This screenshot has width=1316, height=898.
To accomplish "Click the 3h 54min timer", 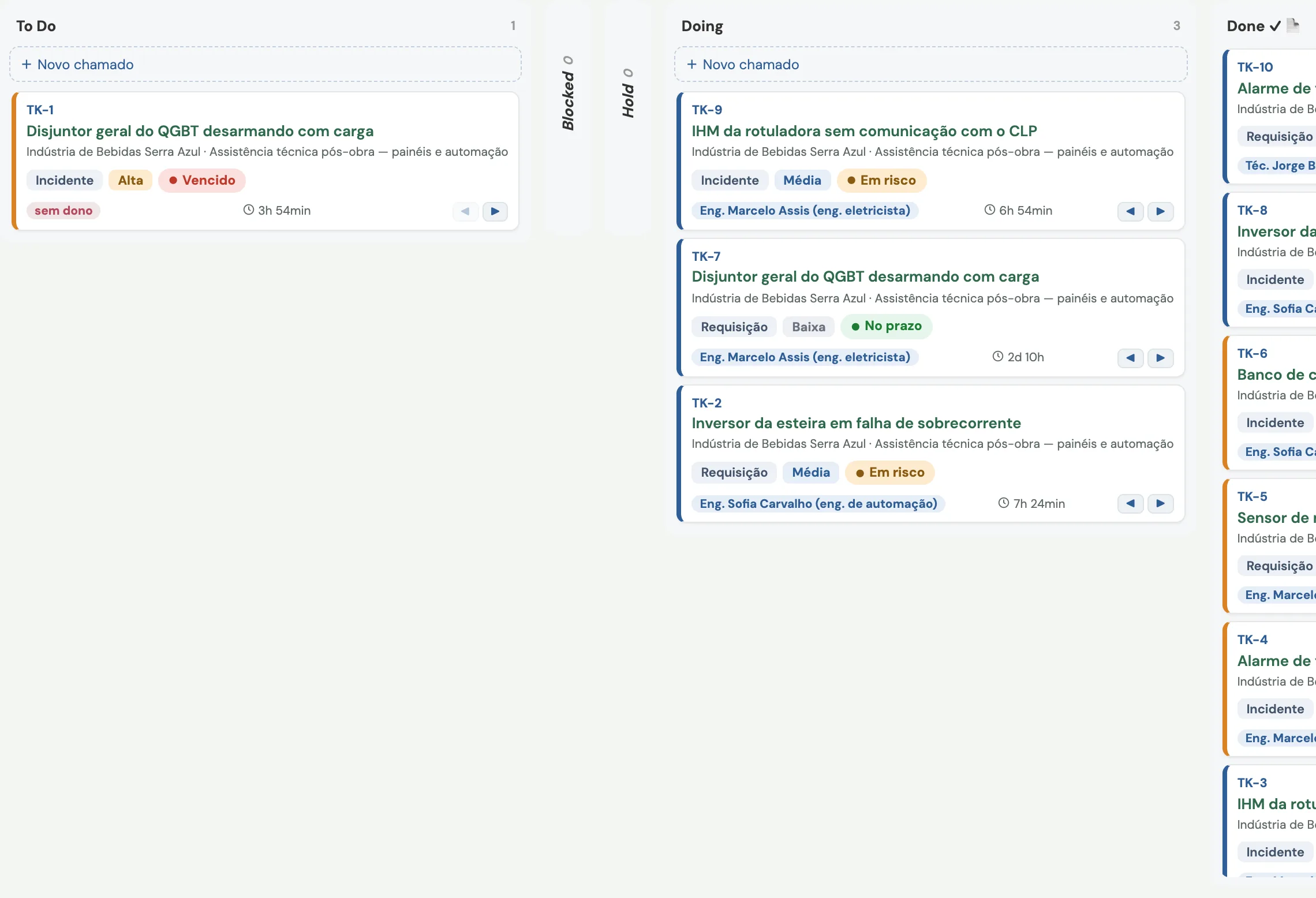I will [x=277, y=210].
